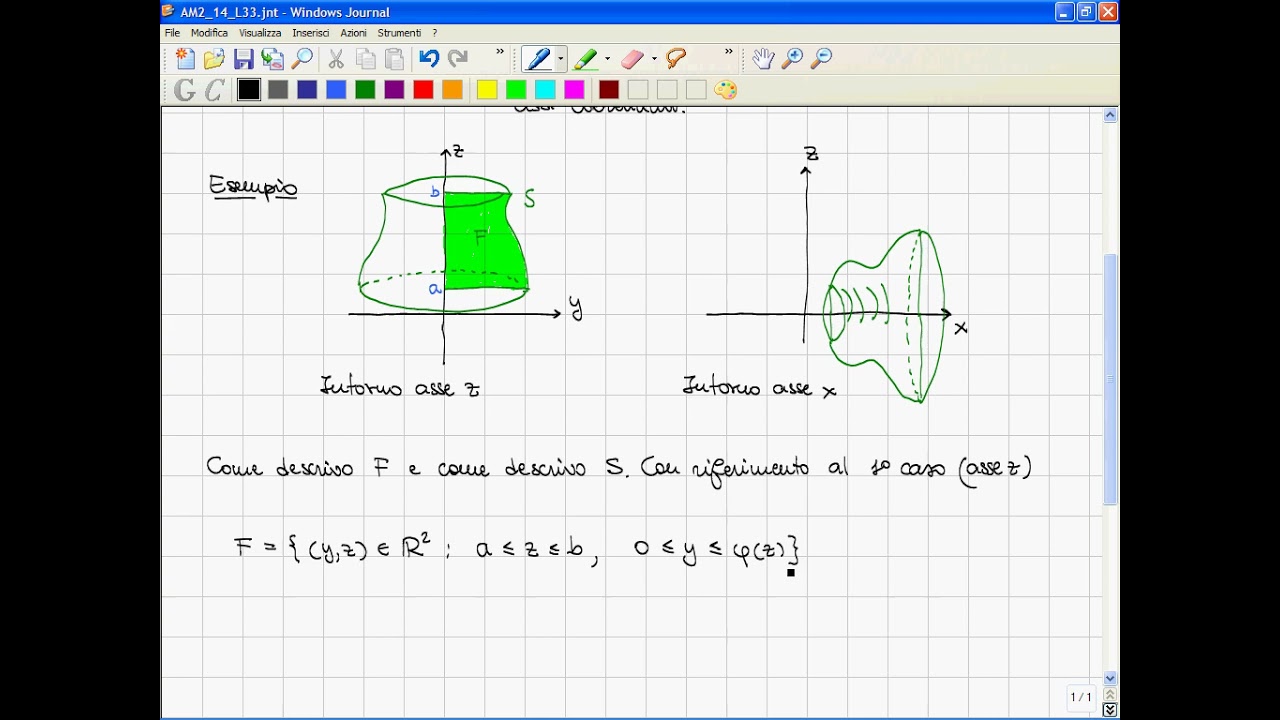Click the G pen style icon
The height and width of the screenshot is (720, 1280).
tap(185, 90)
